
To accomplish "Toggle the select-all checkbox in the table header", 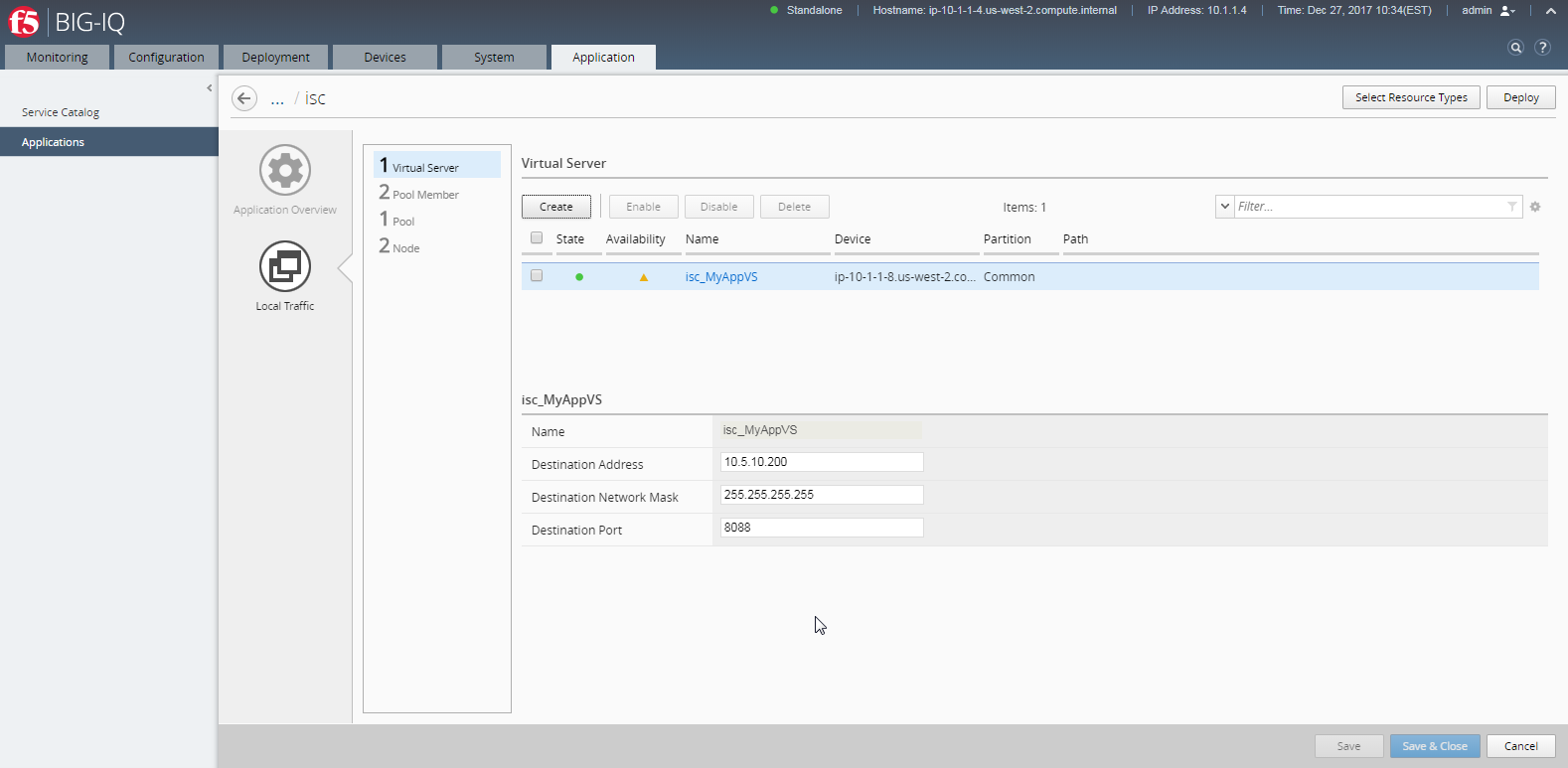I will (537, 238).
